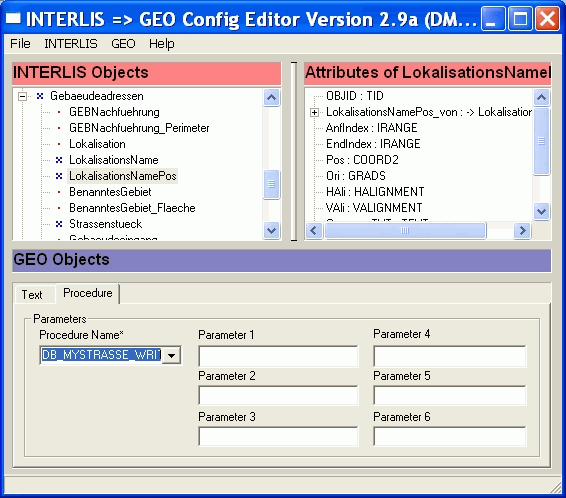Image resolution: width=566 pixels, height=498 pixels.
Task: Select the HAli : HALIGNMENT attribute
Action: click(x=375, y=192)
